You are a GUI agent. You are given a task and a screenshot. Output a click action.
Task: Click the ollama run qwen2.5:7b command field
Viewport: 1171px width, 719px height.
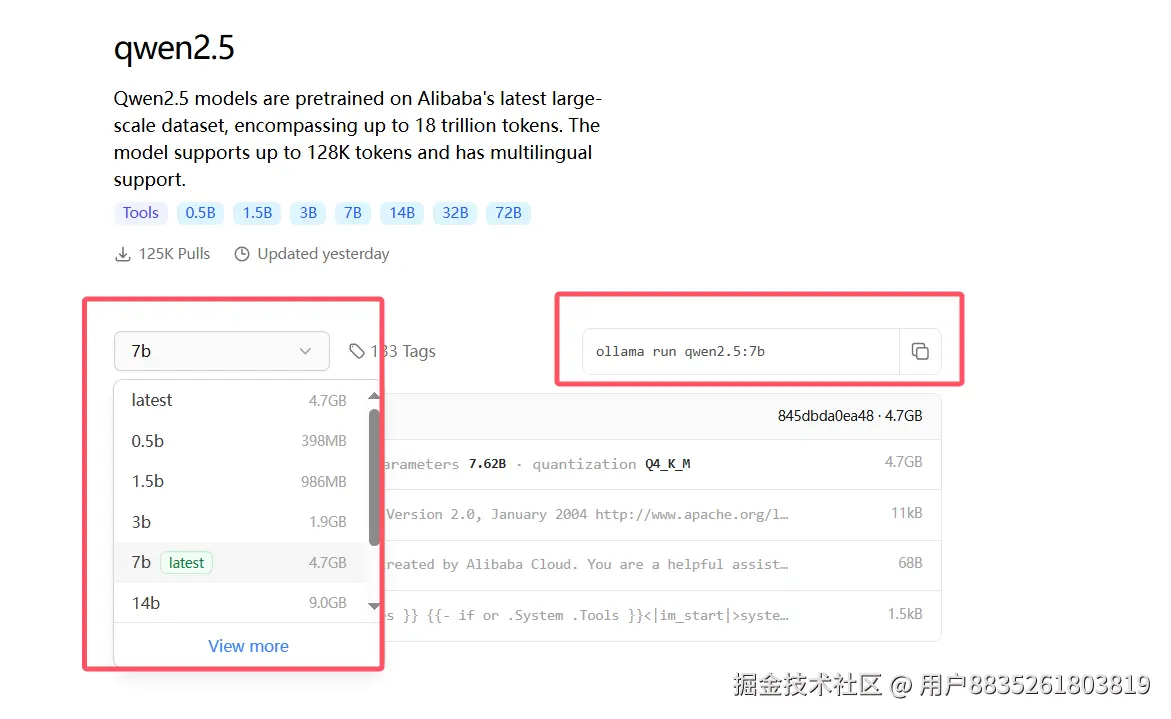click(740, 351)
